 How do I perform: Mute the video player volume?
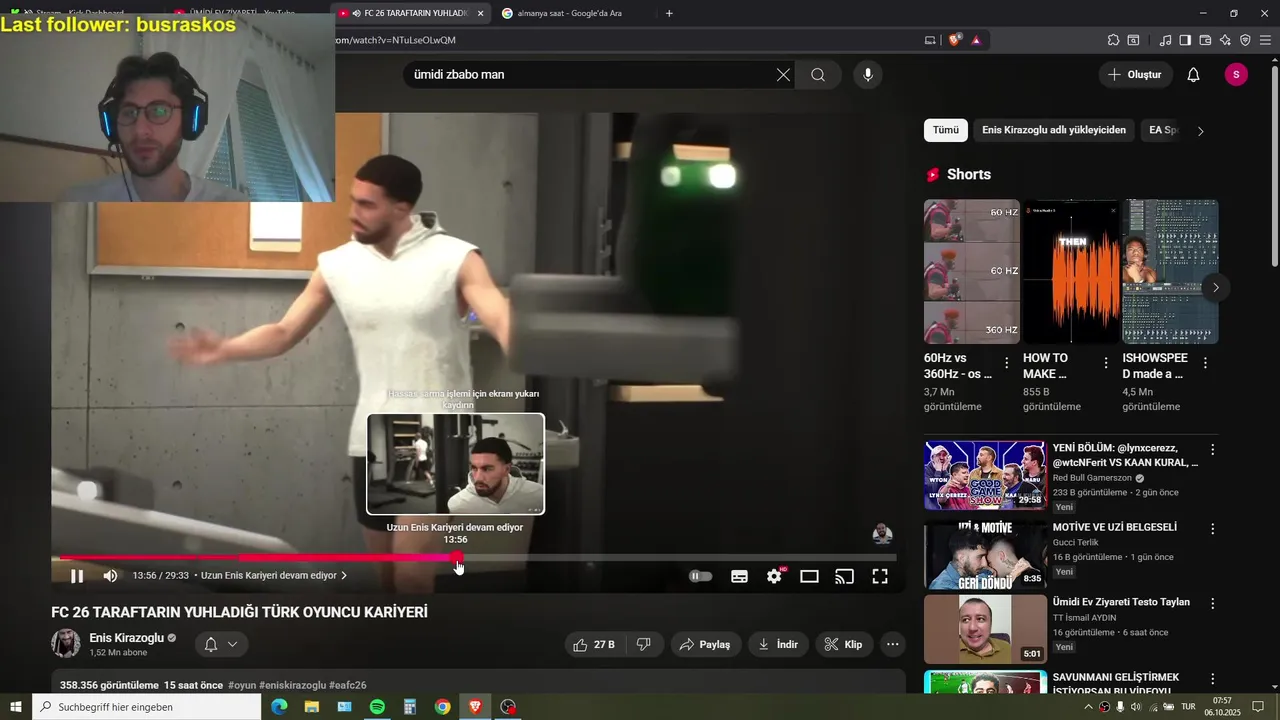coord(110,576)
